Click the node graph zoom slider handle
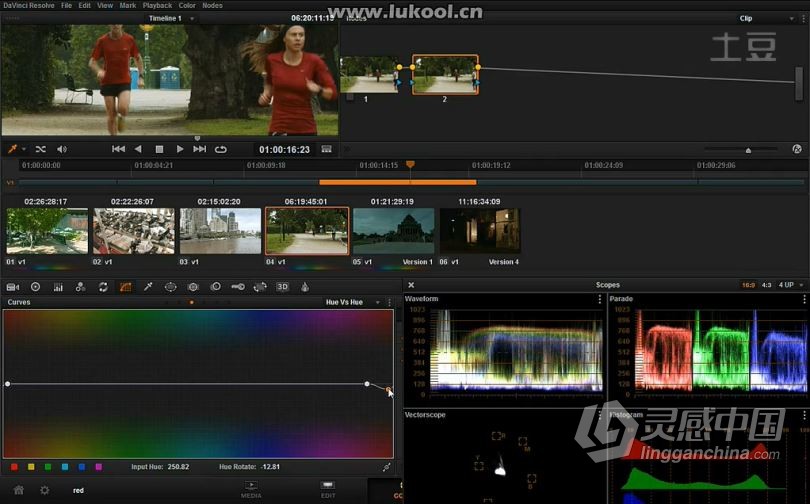The width and height of the screenshot is (810, 504). 748,150
